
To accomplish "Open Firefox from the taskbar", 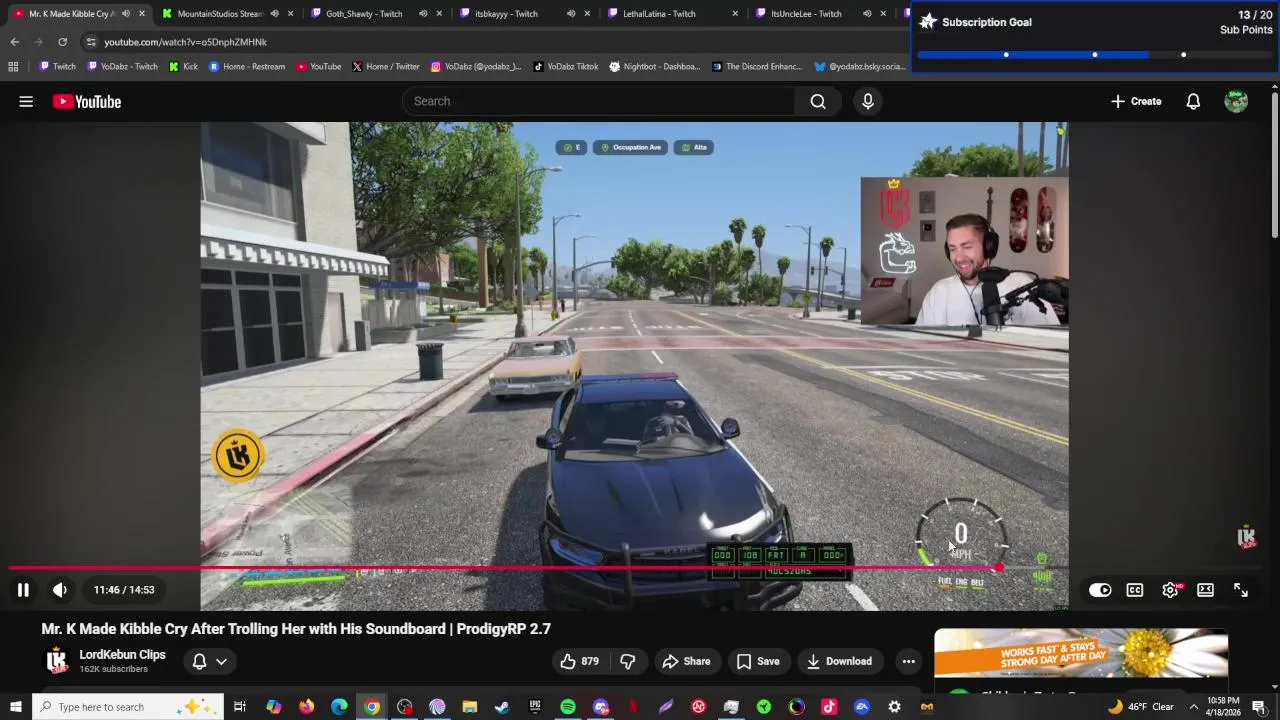I will click(306, 707).
